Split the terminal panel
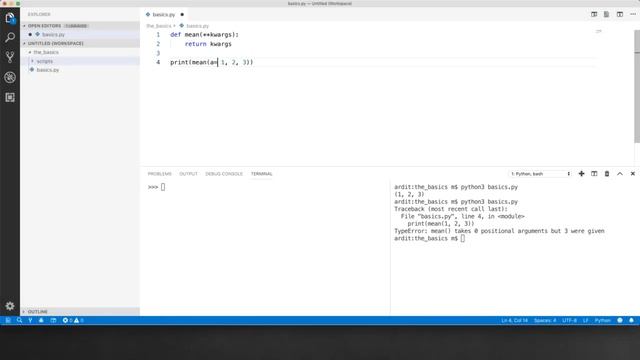 [x=594, y=173]
